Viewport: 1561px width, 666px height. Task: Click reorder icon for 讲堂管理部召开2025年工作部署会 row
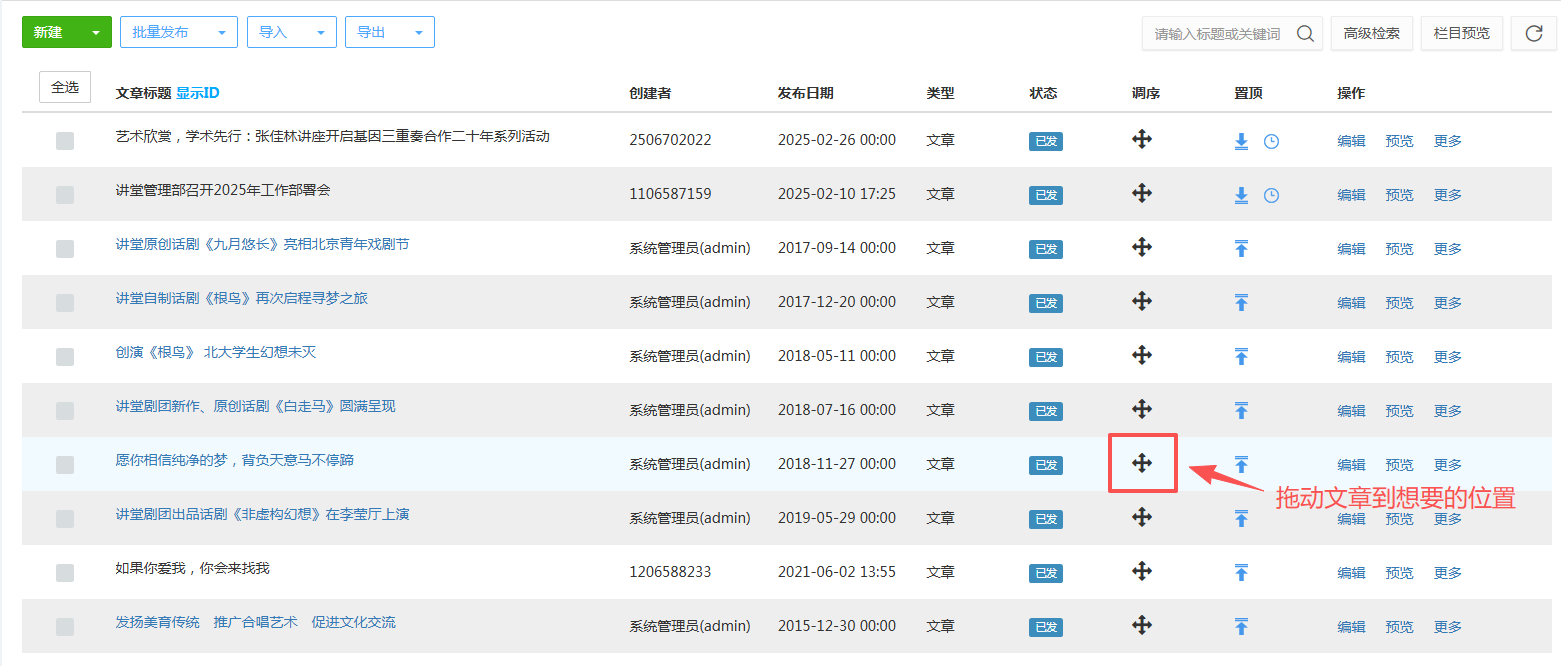click(1142, 193)
